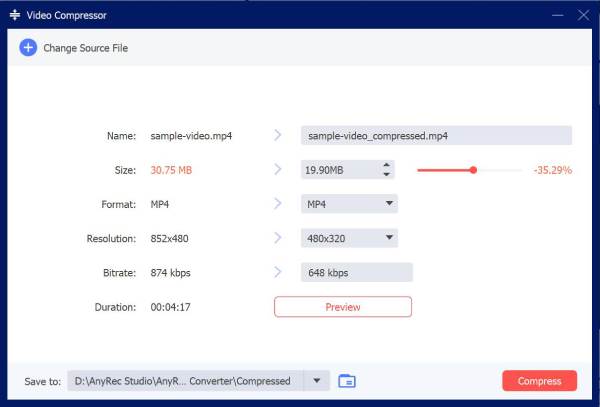The image size is (600, 407).
Task: Open the output Format MP4 dropdown
Action: tap(349, 204)
